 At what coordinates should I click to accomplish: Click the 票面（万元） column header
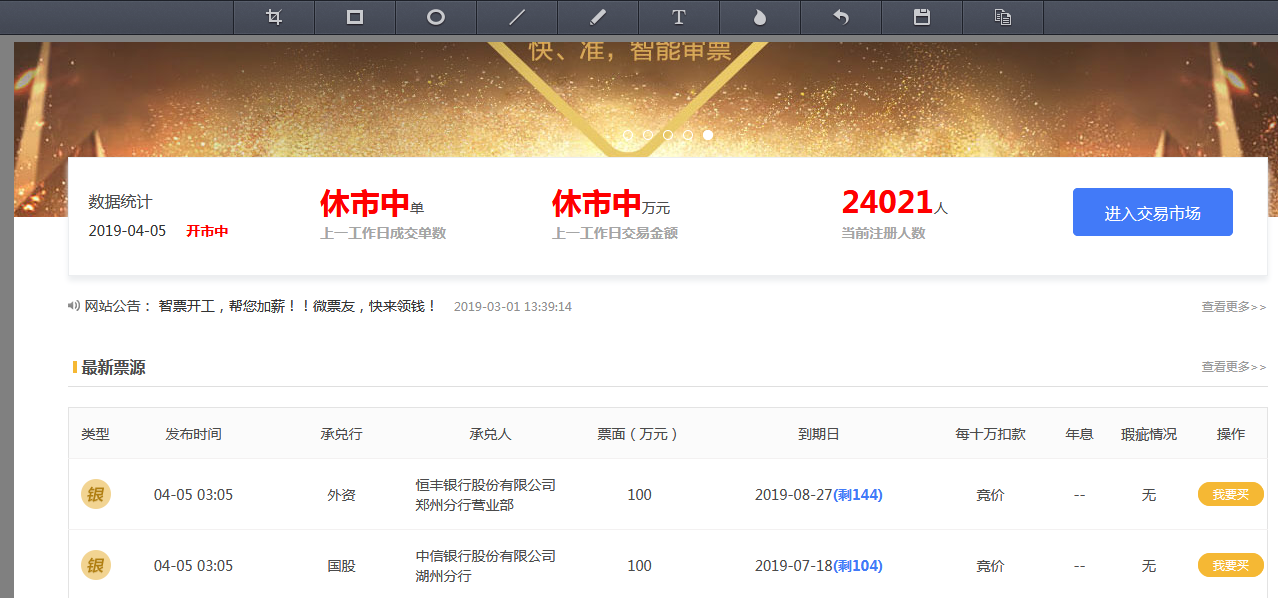point(639,434)
